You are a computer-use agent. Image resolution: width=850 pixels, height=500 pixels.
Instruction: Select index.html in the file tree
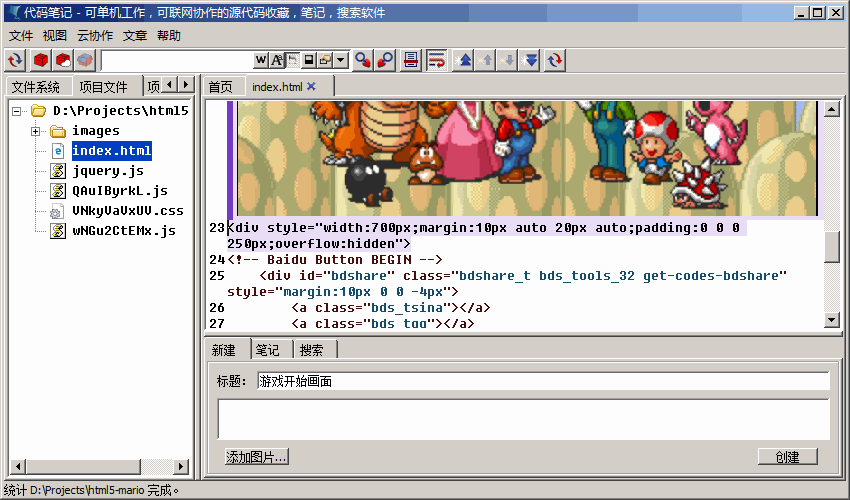(112, 151)
